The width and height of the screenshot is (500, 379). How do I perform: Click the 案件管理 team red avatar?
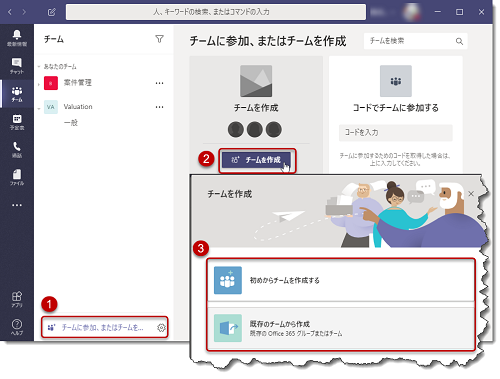51,83
